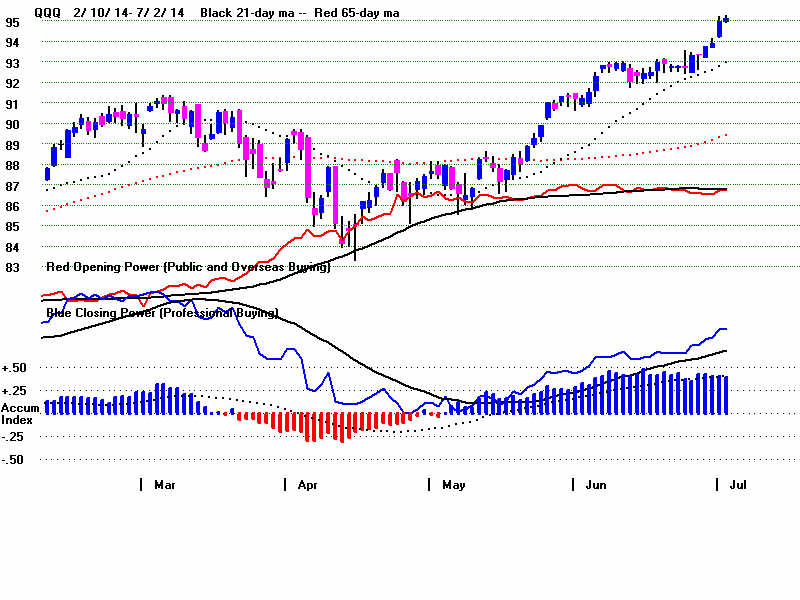This screenshot has height=600, width=800.
Task: Click the Mar month marker
Action: click(165, 485)
